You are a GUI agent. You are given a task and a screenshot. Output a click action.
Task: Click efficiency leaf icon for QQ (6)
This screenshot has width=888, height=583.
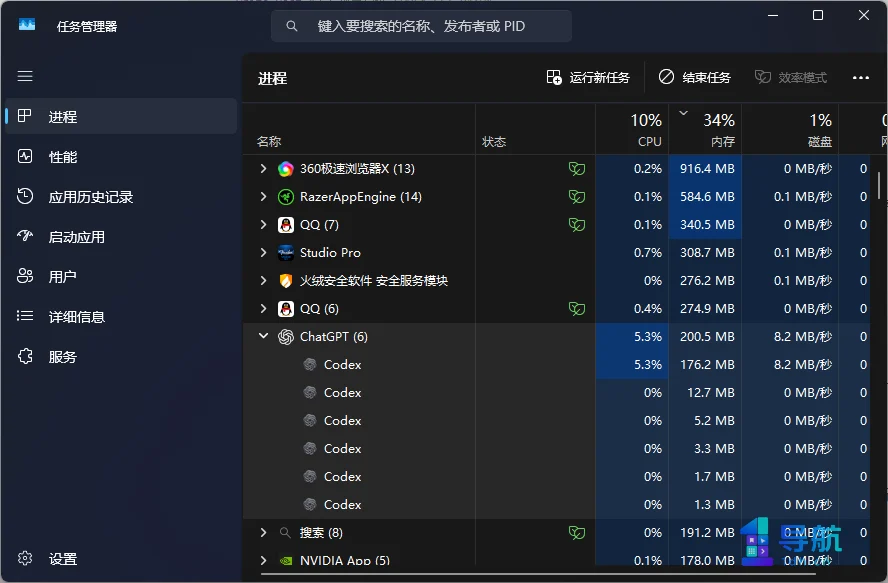577,309
